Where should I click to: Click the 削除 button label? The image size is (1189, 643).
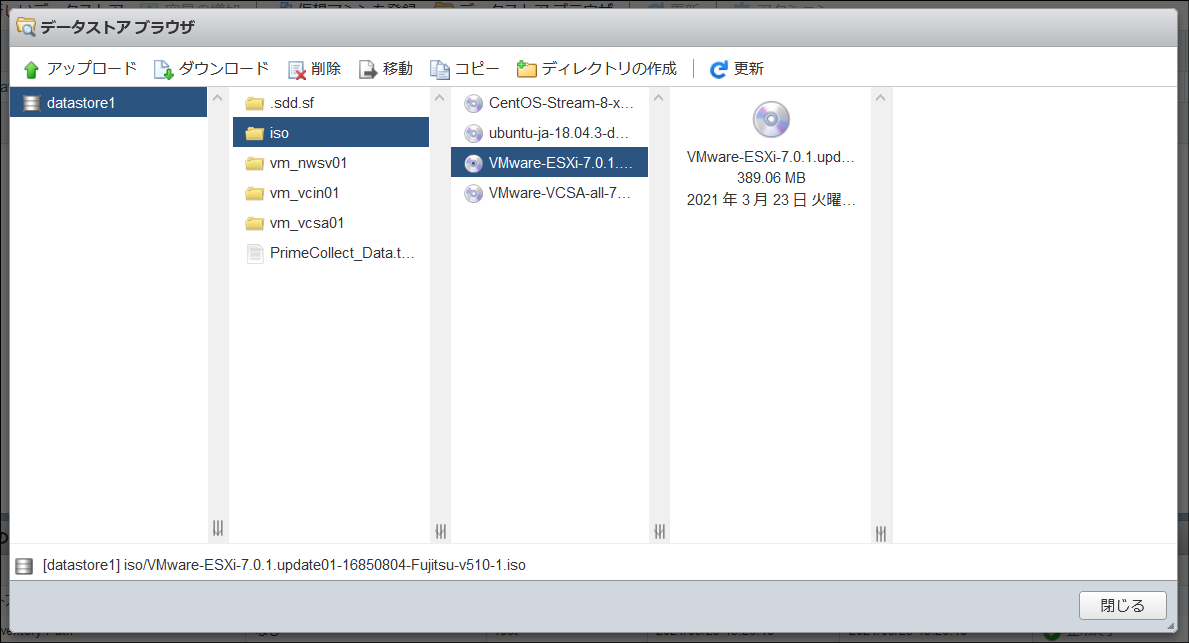click(x=326, y=68)
